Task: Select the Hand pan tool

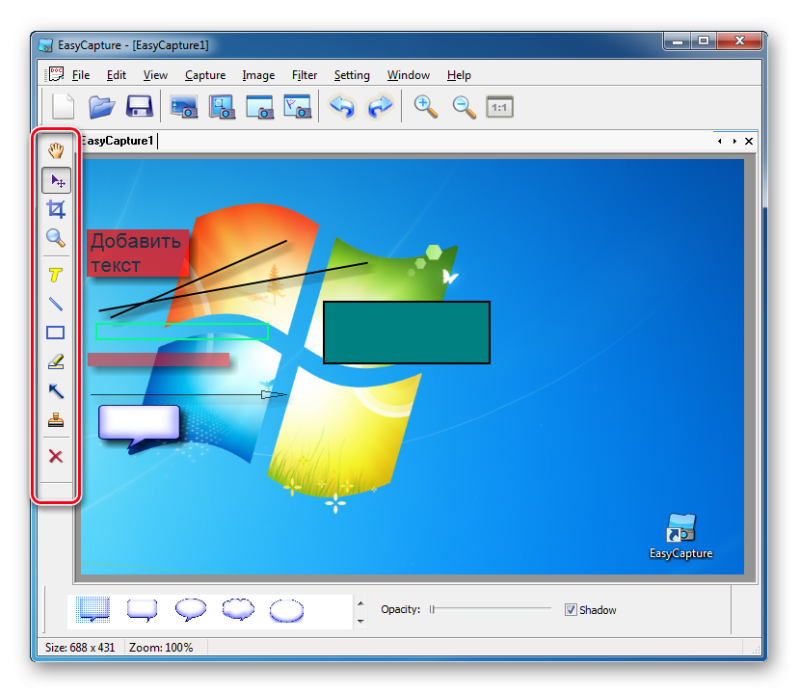Action: coord(56,151)
